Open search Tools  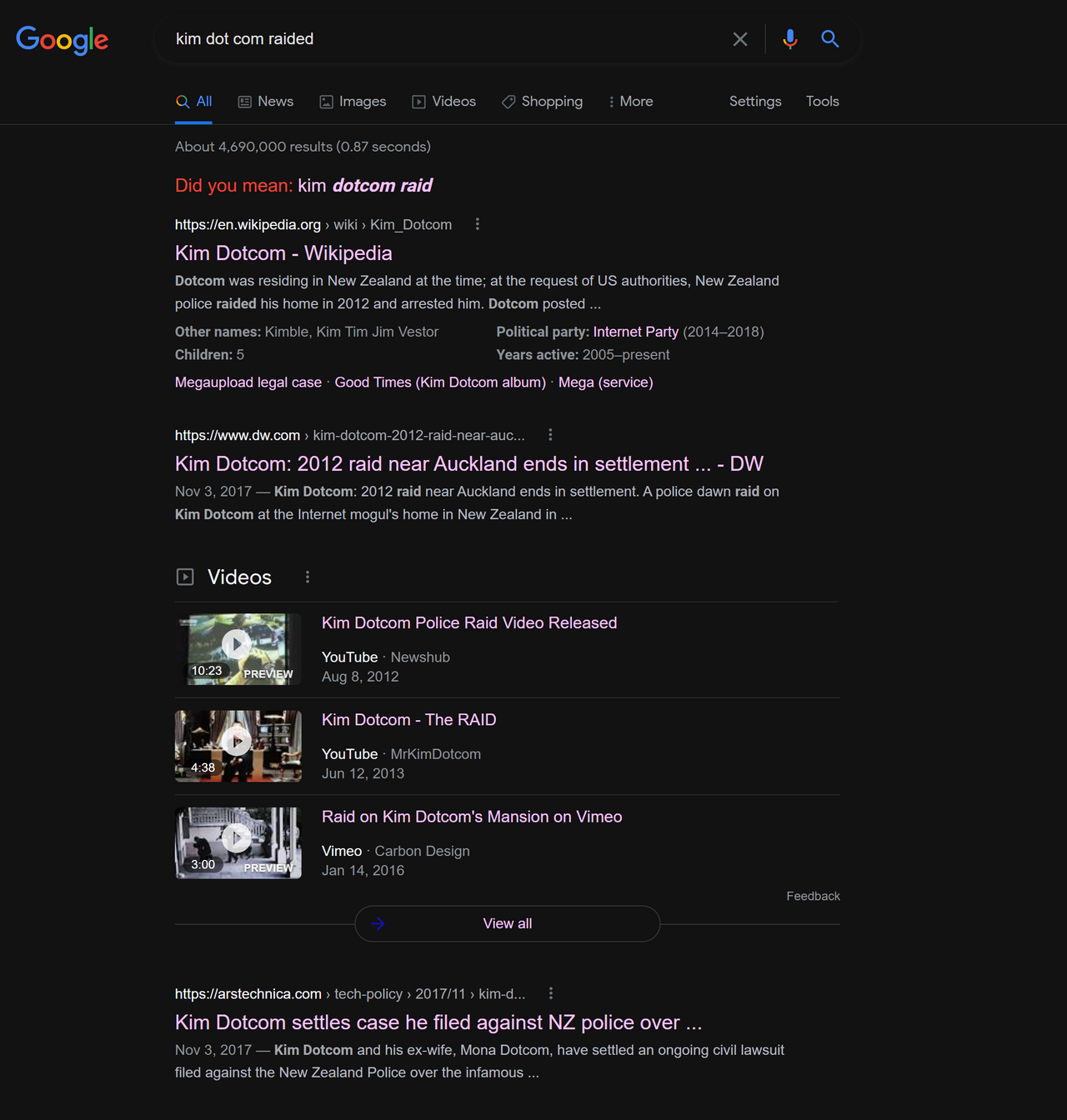coord(822,102)
